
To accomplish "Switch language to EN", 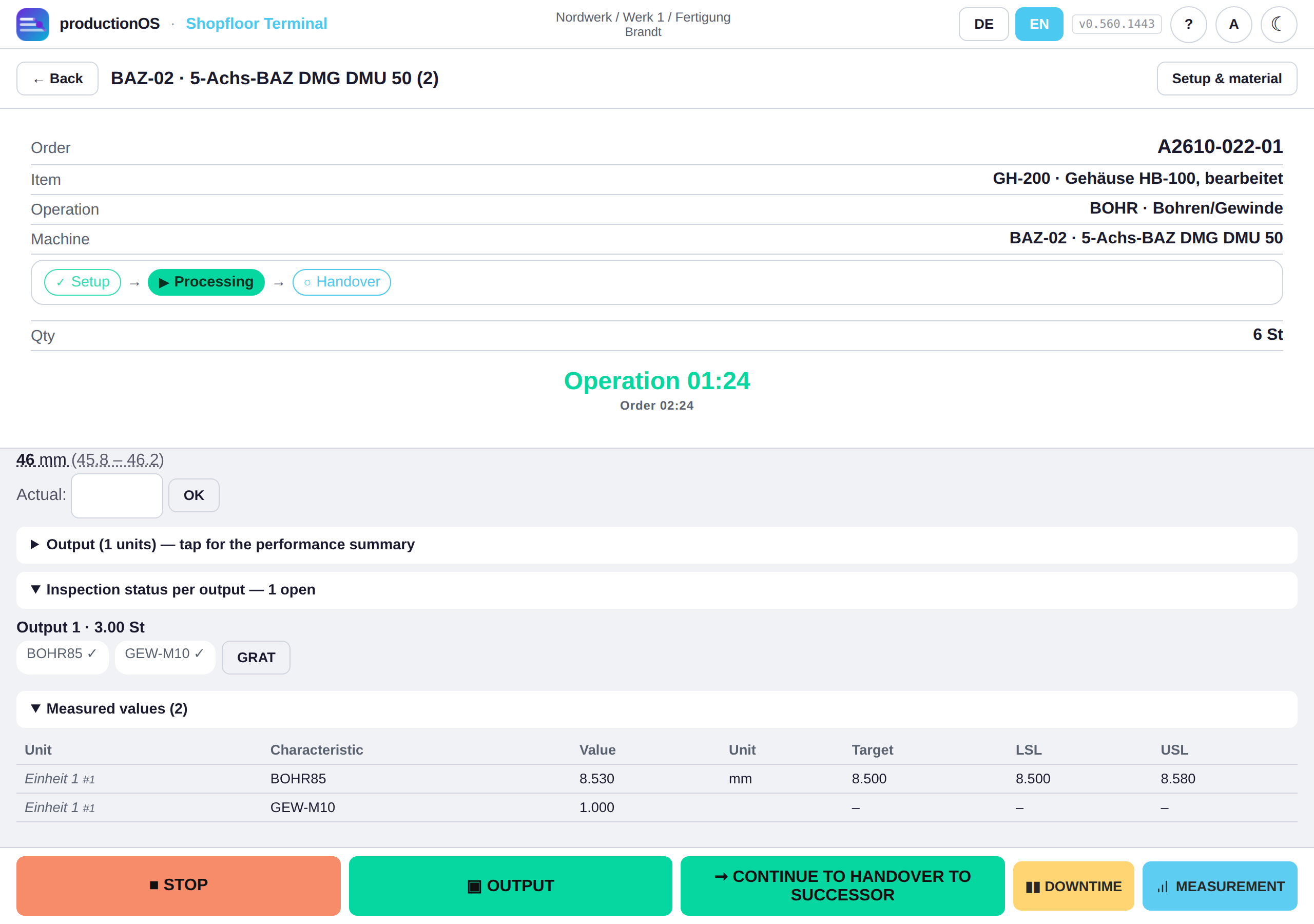I will pyautogui.click(x=1039, y=24).
